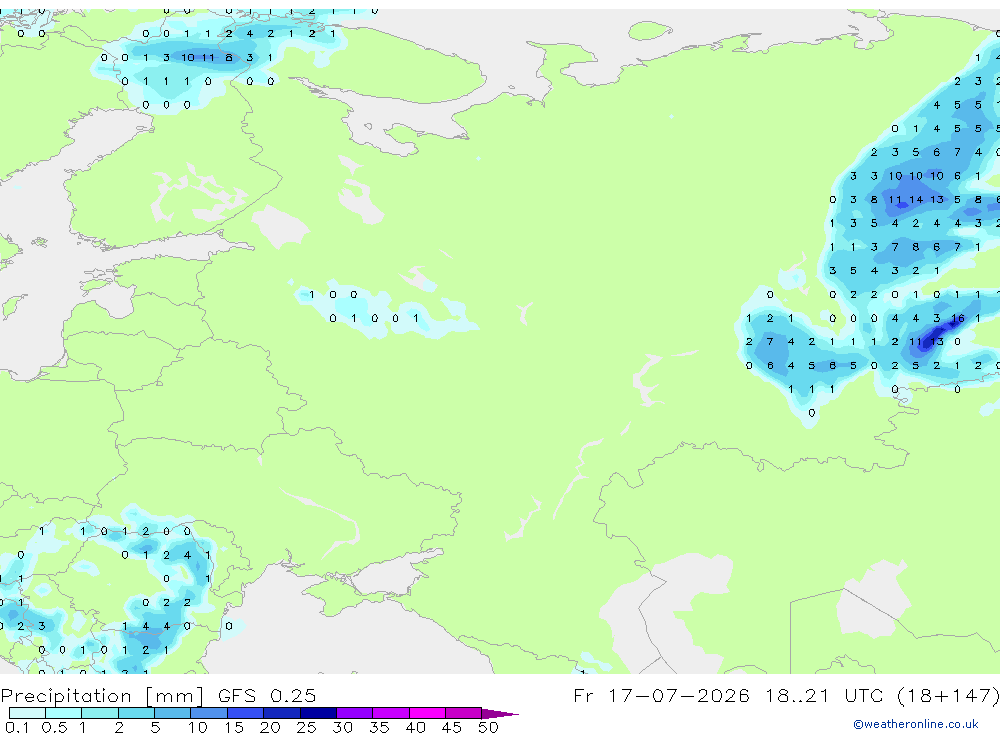Select the 10–15 mm blue legend swatch
Viewport: 1000px width, 733px height.
(209, 713)
